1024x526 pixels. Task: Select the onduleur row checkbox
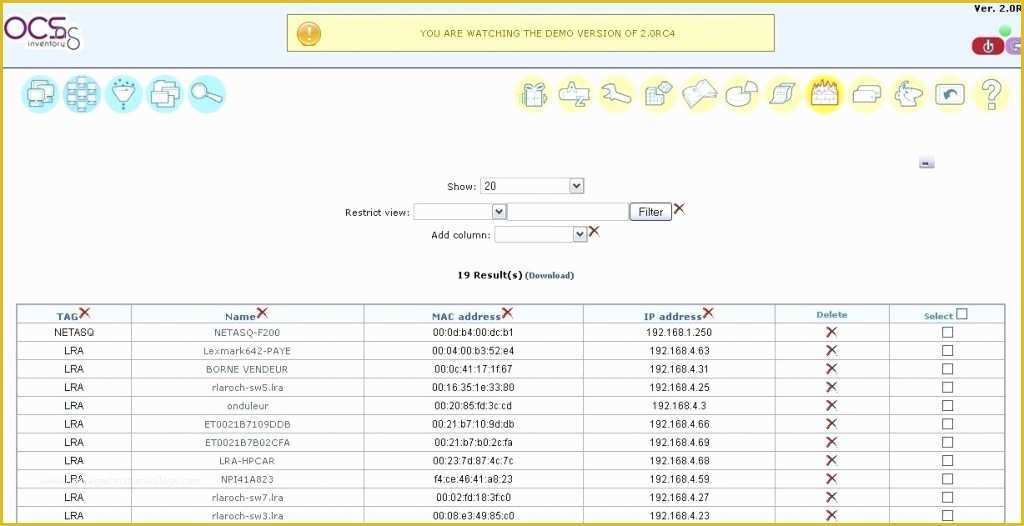pos(948,405)
